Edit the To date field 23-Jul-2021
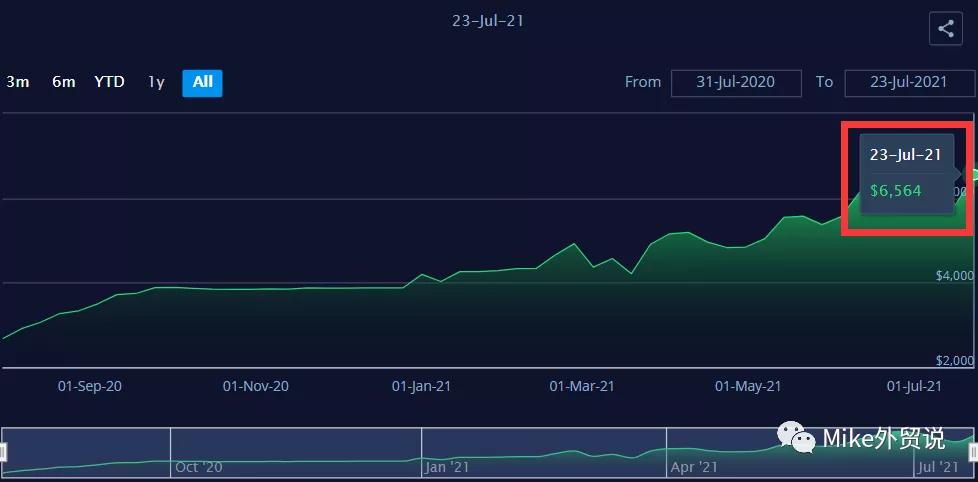This screenshot has width=978, height=482. [x=909, y=83]
